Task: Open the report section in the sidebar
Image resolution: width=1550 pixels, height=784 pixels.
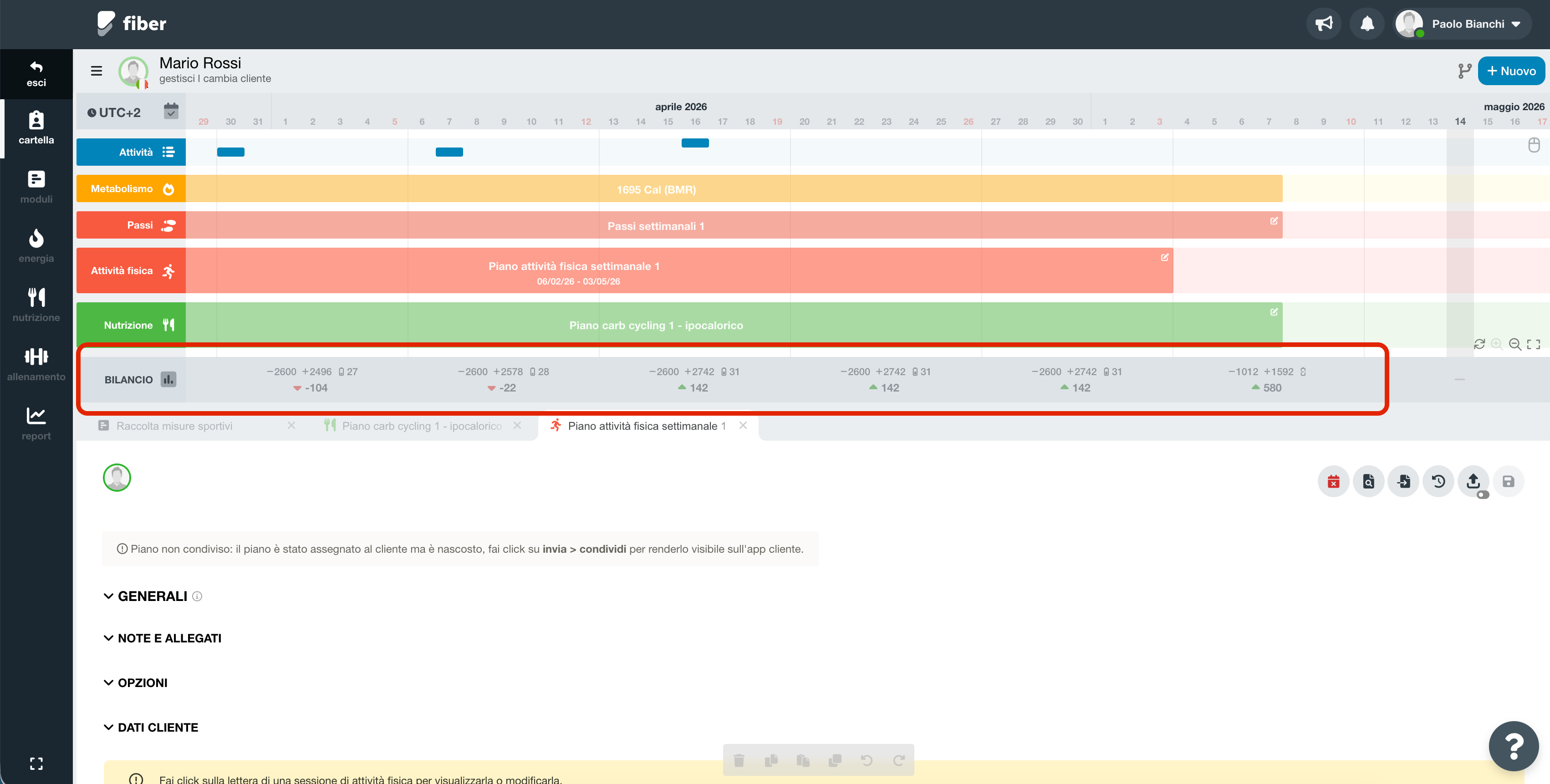Action: pos(36,423)
